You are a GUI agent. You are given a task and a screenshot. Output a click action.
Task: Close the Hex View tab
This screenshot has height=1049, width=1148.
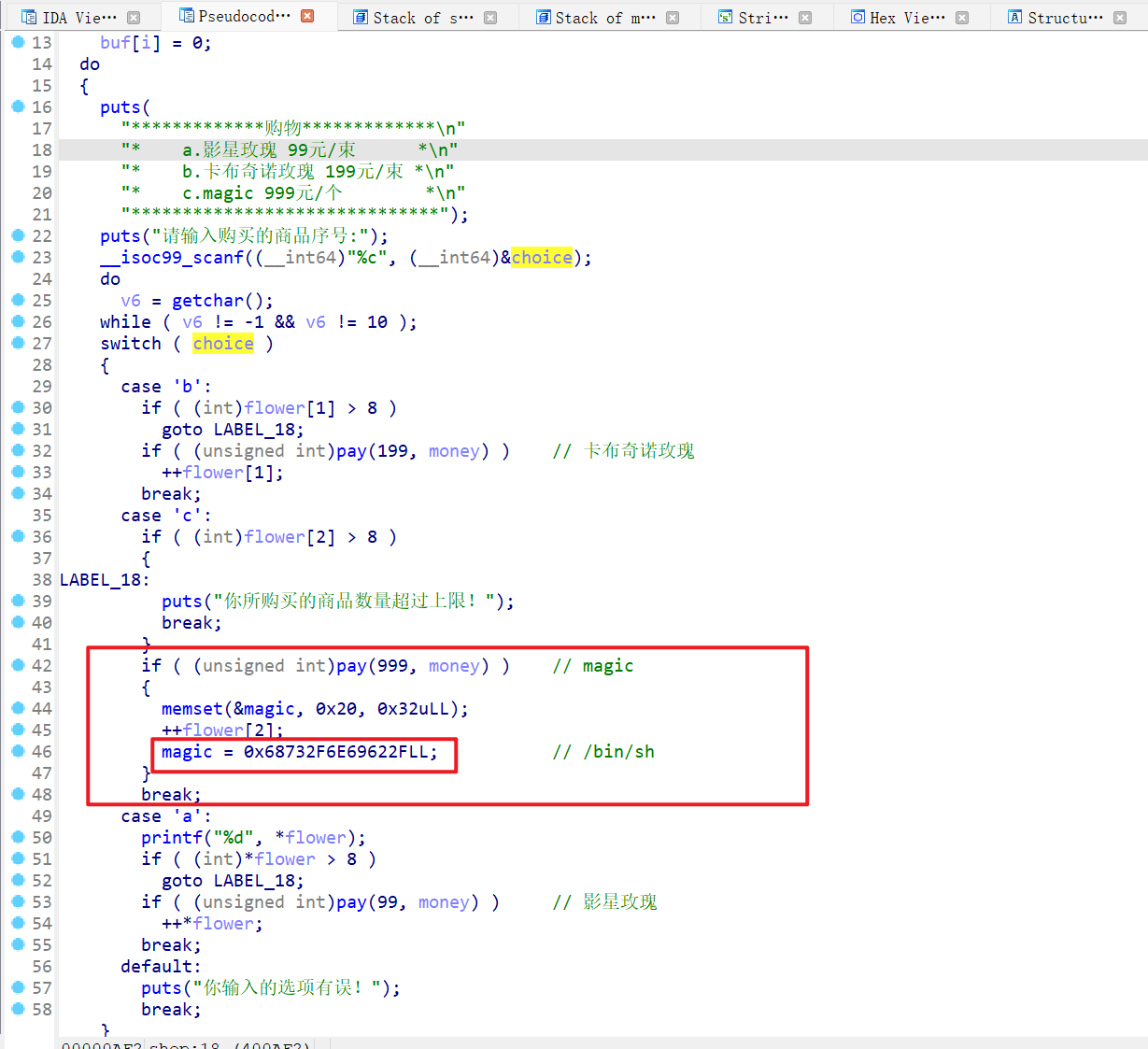pos(962,18)
